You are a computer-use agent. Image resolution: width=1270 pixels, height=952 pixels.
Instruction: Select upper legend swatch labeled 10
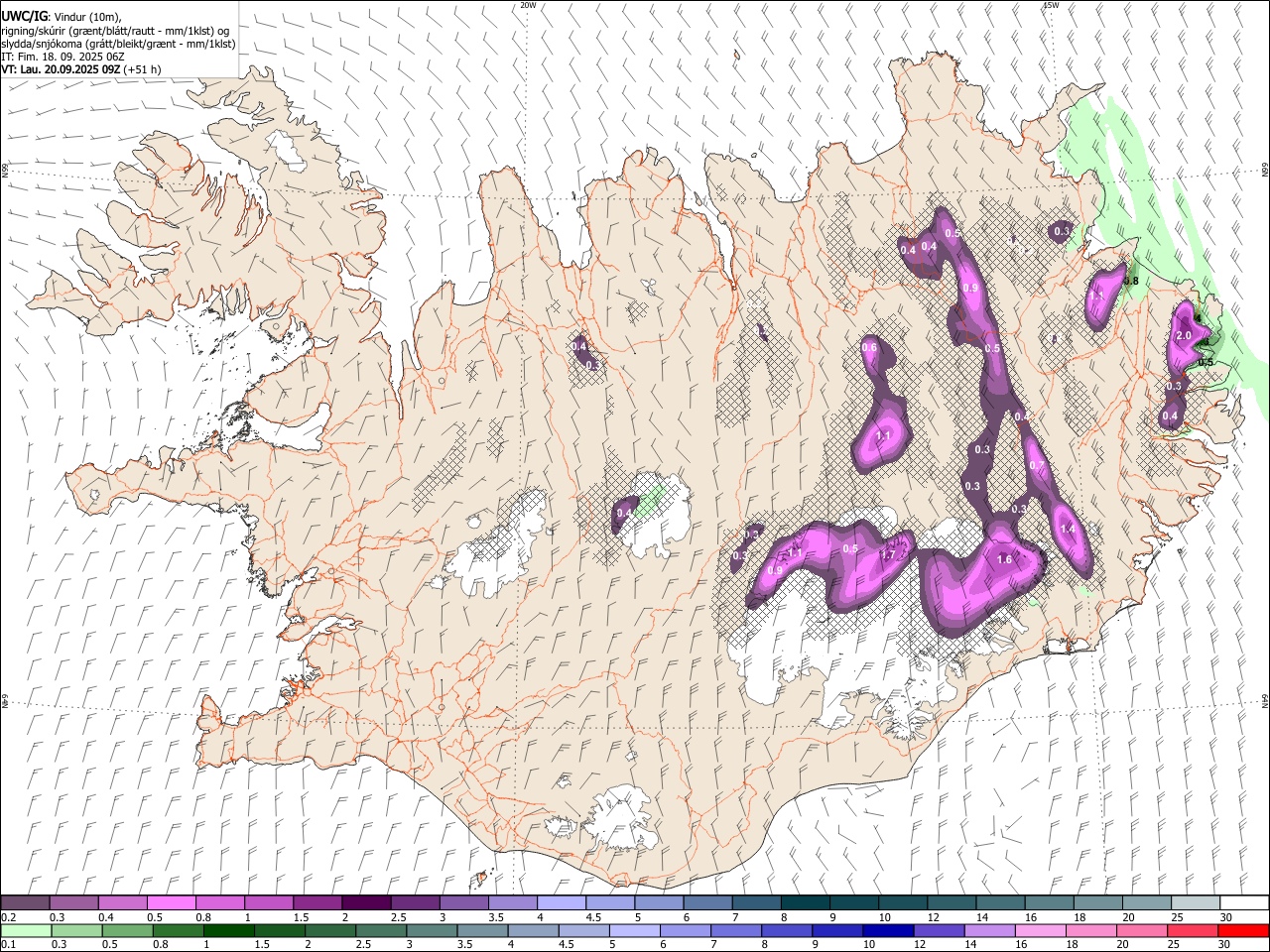(902, 902)
